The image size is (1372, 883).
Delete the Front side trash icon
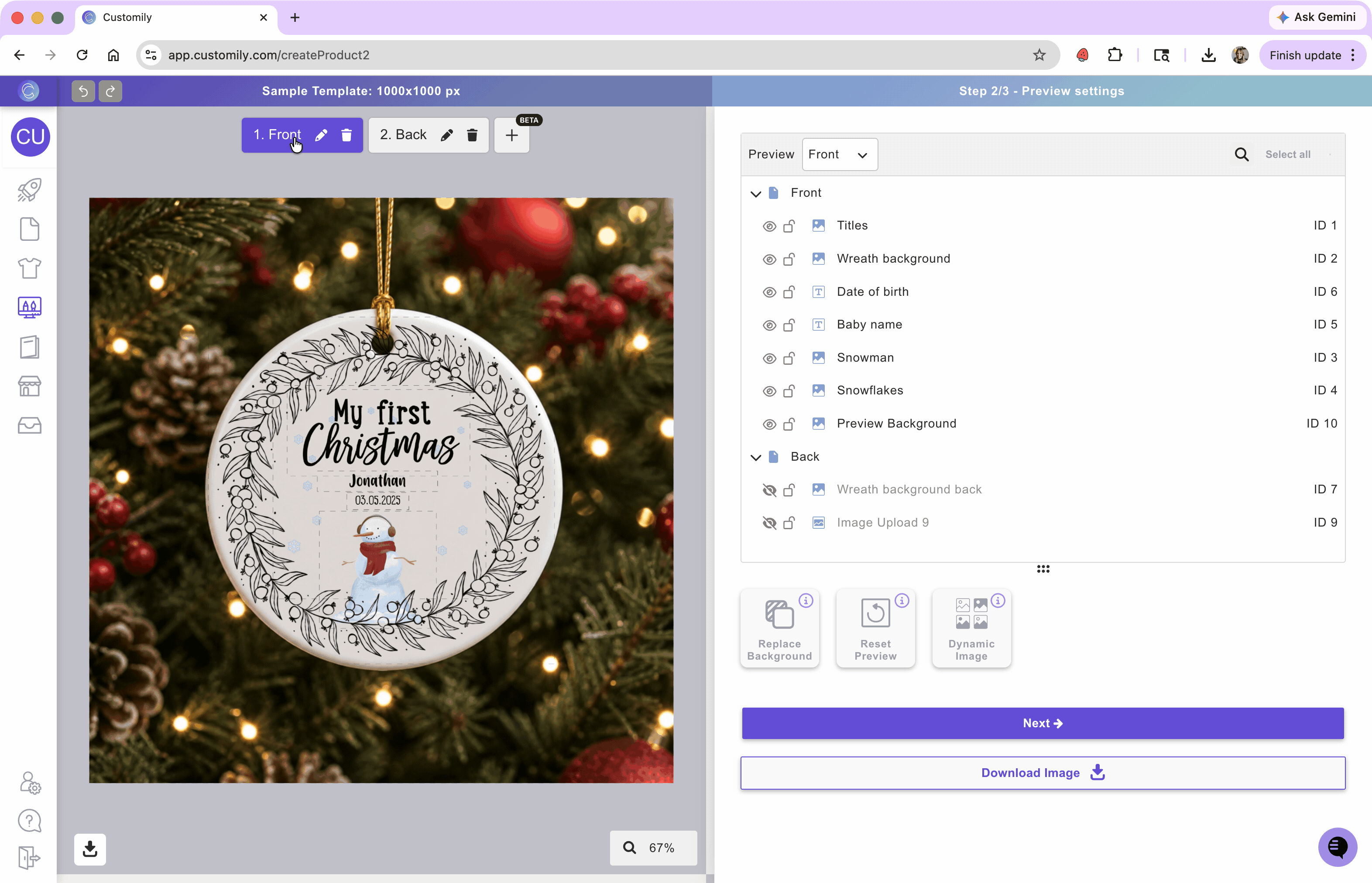346,135
